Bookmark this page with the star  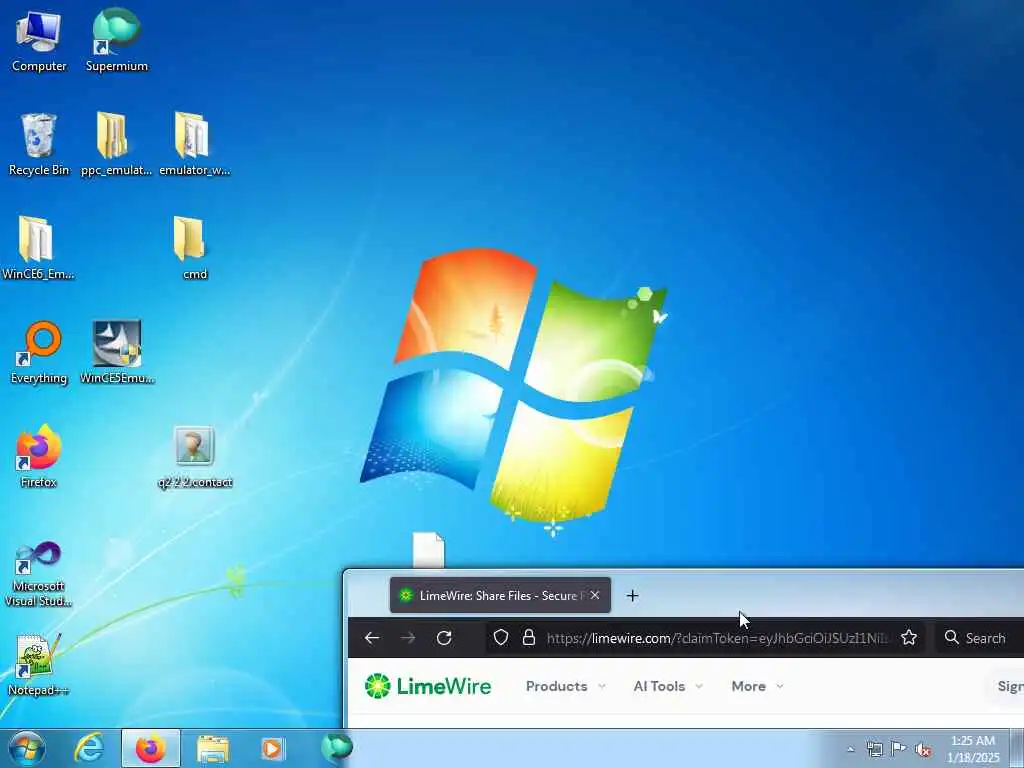pos(909,638)
